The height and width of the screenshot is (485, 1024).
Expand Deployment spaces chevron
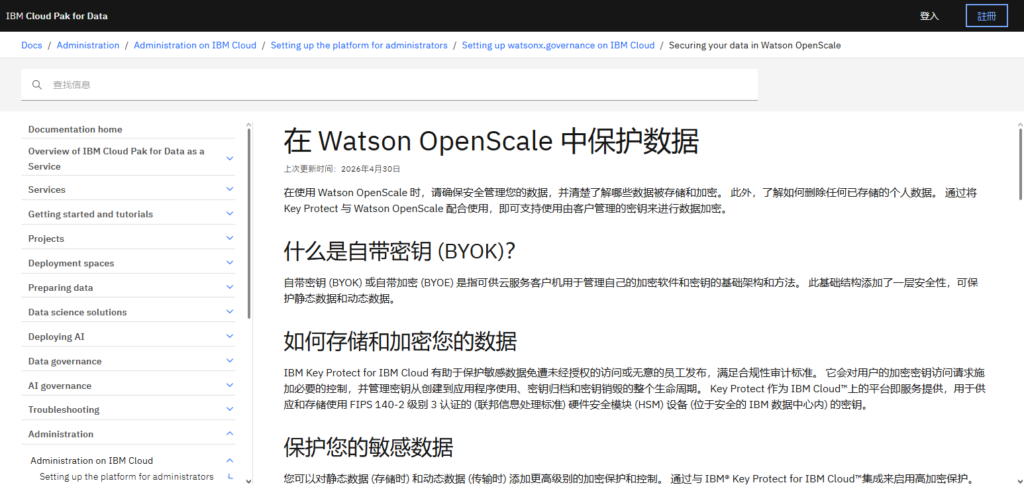229,262
